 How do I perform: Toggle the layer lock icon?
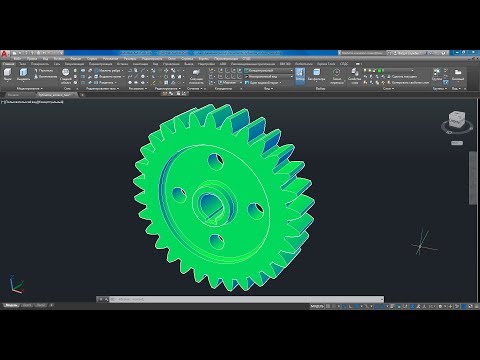(x=374, y=71)
